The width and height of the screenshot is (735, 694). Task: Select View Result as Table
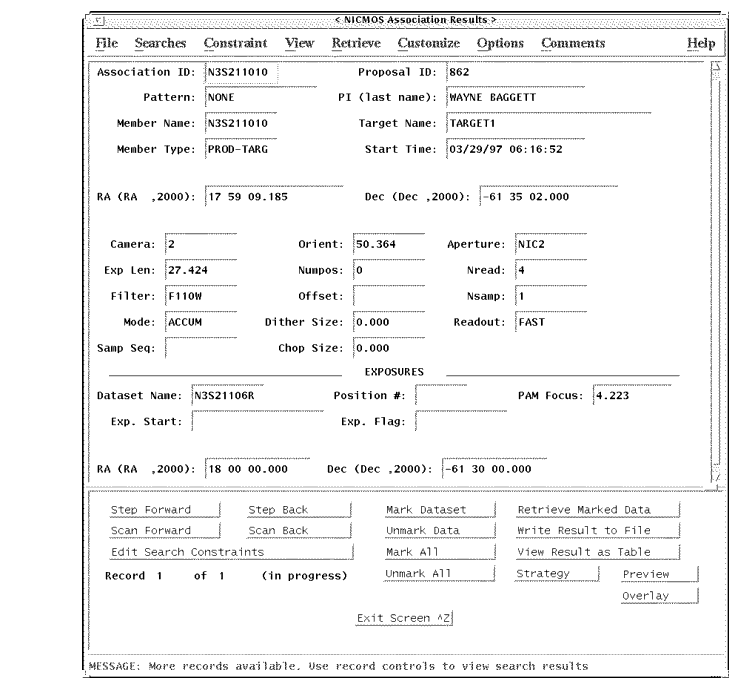583,552
